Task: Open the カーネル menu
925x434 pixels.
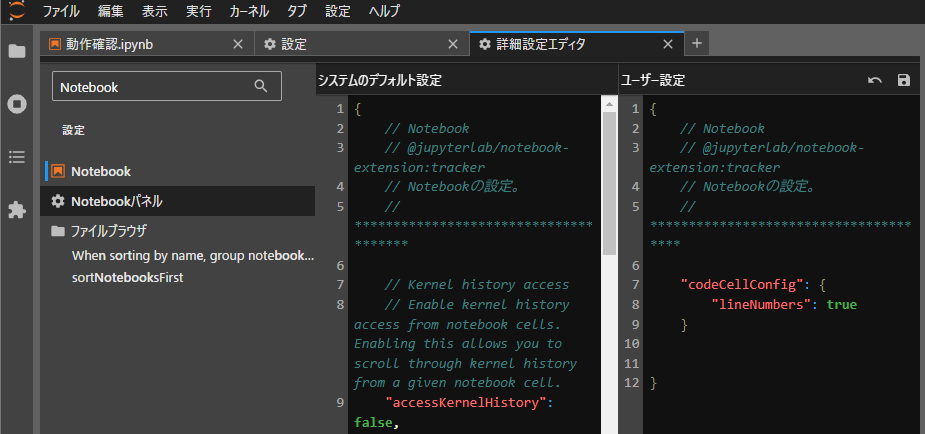Action: point(249,11)
